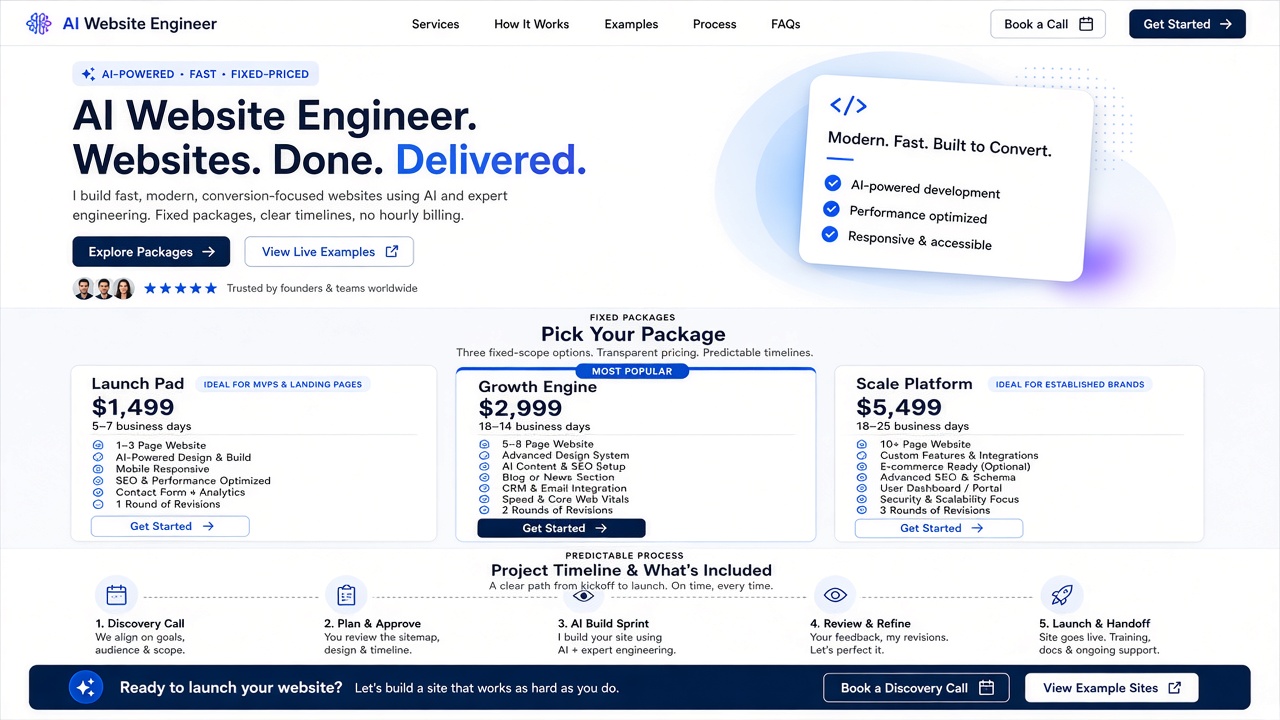Open the Services menu item
The image size is (1280, 720).
pos(436,24)
